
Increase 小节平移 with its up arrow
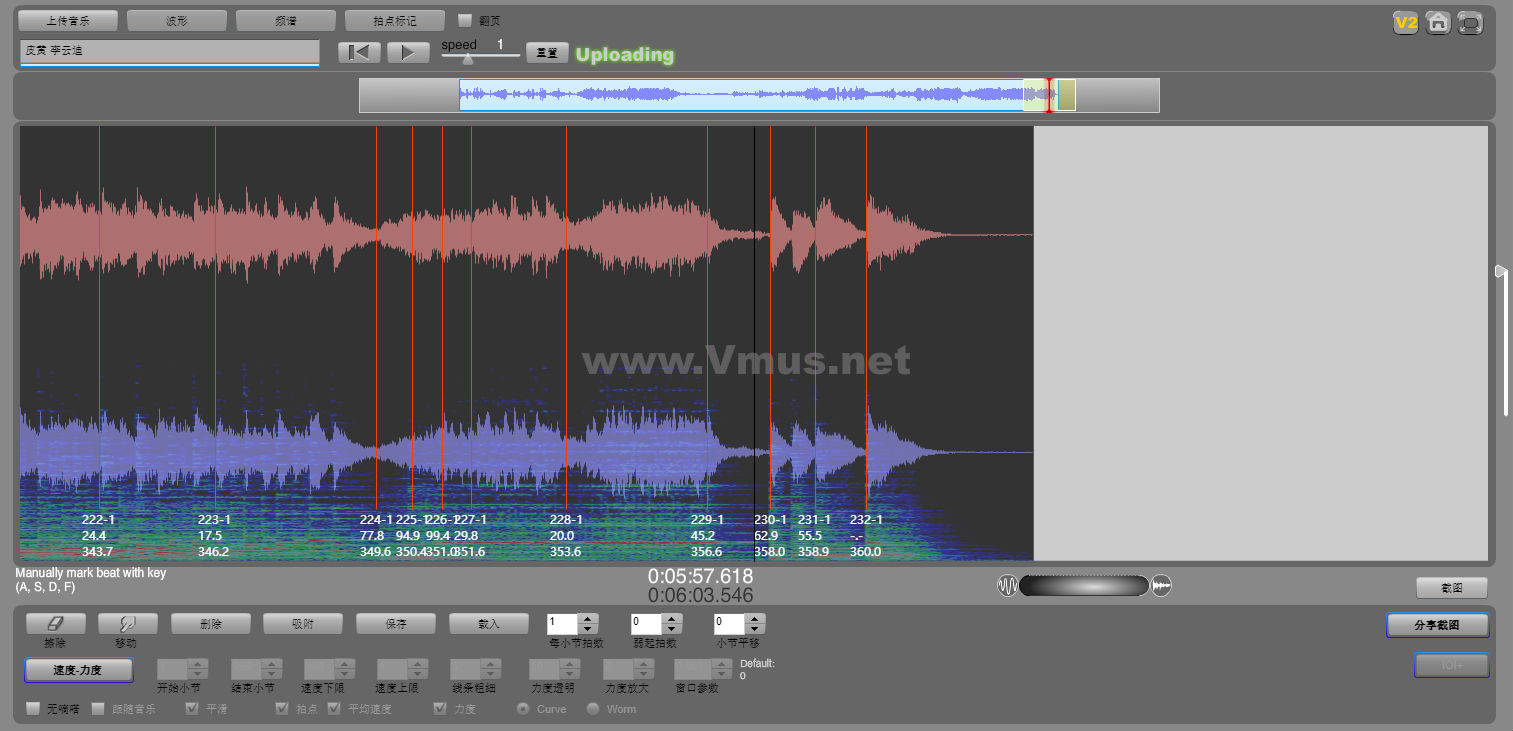pos(755,618)
